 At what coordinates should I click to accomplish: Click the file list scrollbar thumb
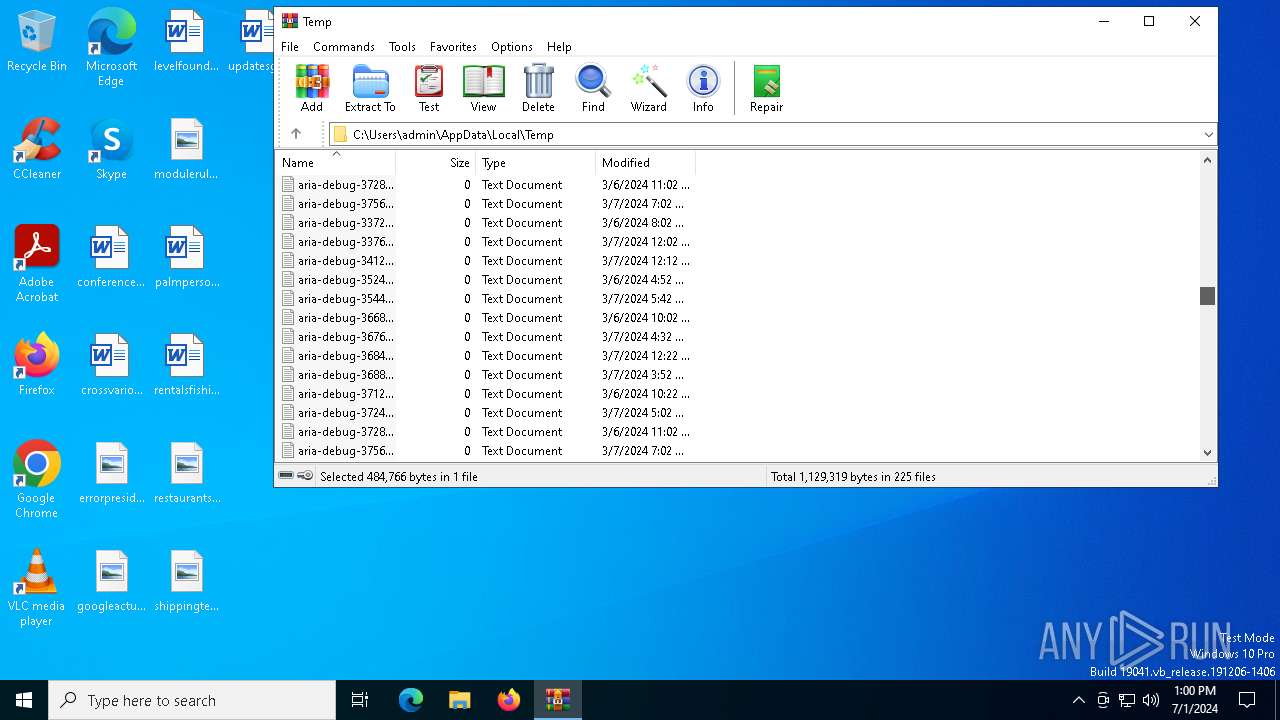1207,296
